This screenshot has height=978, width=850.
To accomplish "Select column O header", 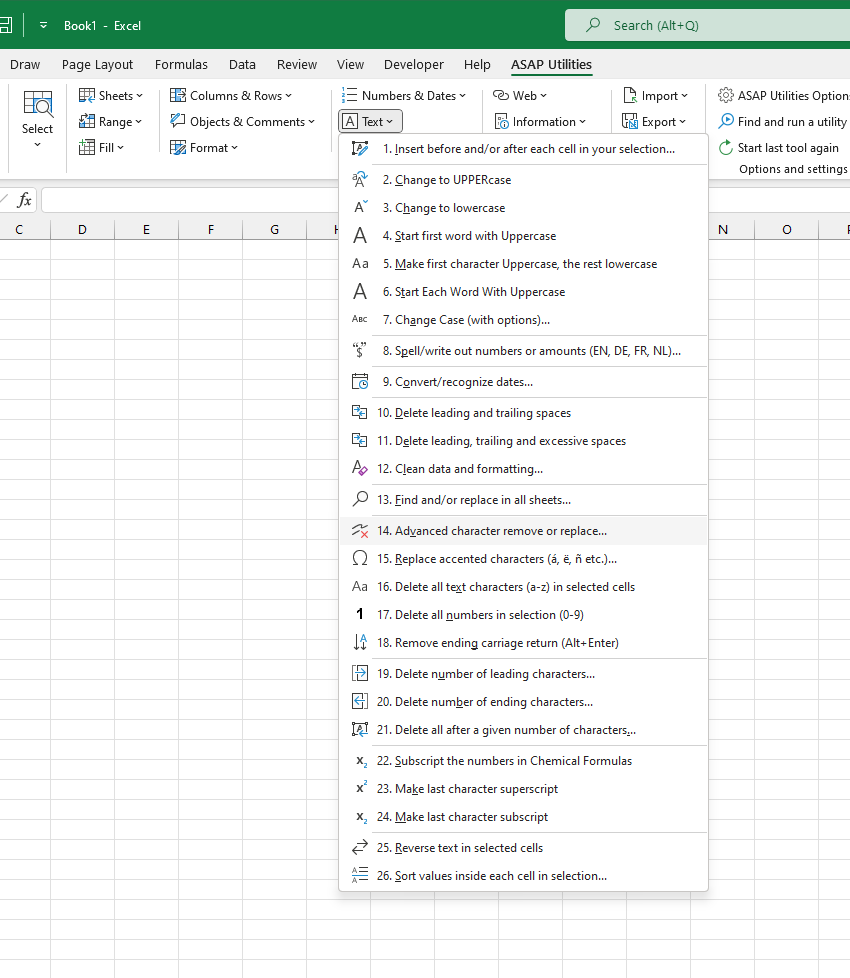I will [x=786, y=230].
